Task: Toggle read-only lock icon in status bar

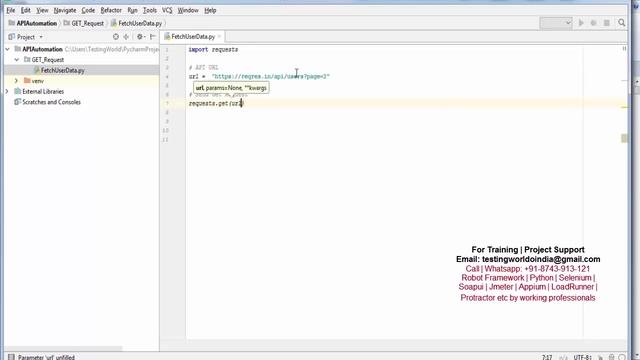Action: (601, 357)
